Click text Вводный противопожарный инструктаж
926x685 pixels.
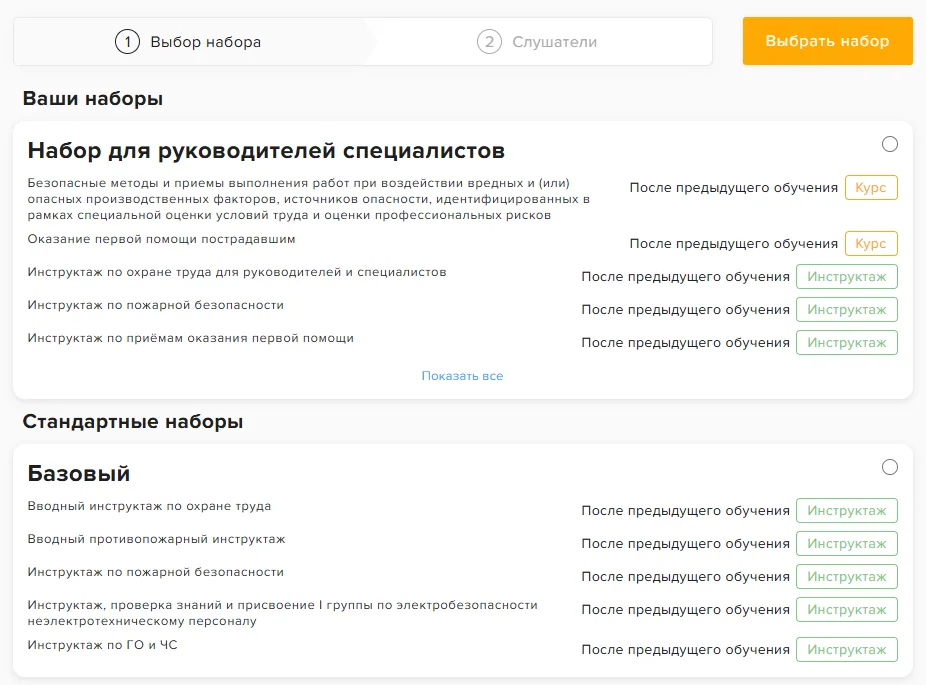pos(156,539)
